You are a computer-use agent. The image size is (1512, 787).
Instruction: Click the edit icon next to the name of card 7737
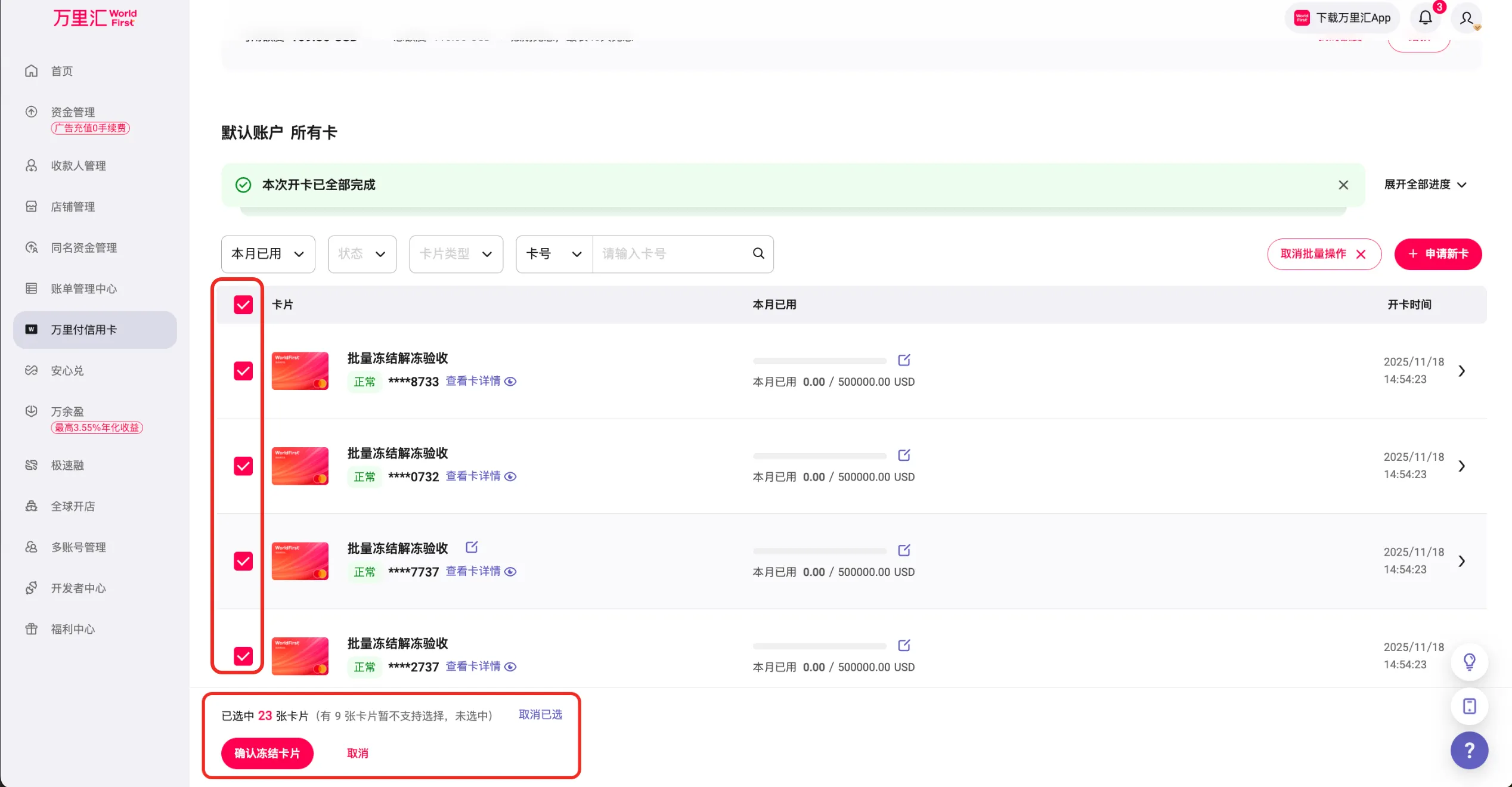pyautogui.click(x=472, y=547)
